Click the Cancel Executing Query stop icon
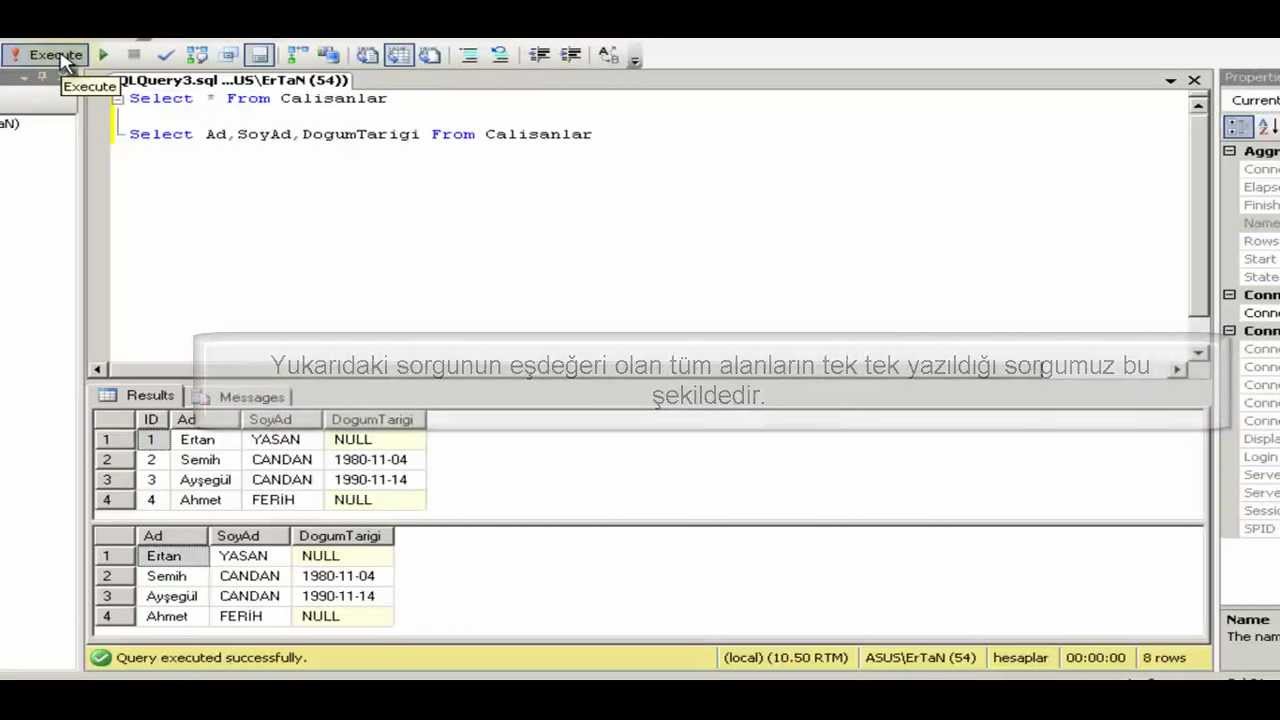The width and height of the screenshot is (1280, 720). click(134, 55)
